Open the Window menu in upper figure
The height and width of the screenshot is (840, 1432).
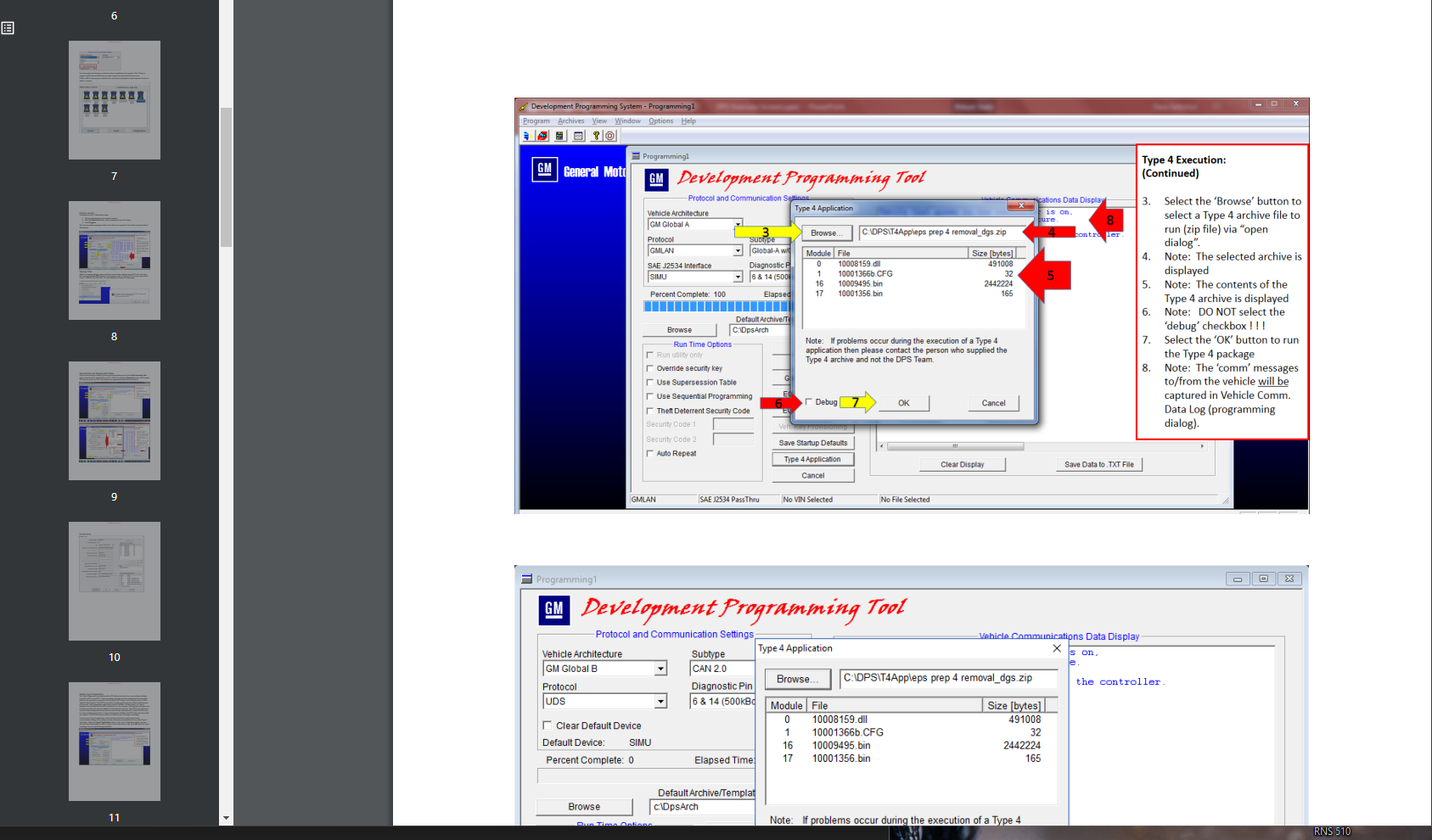tap(627, 121)
